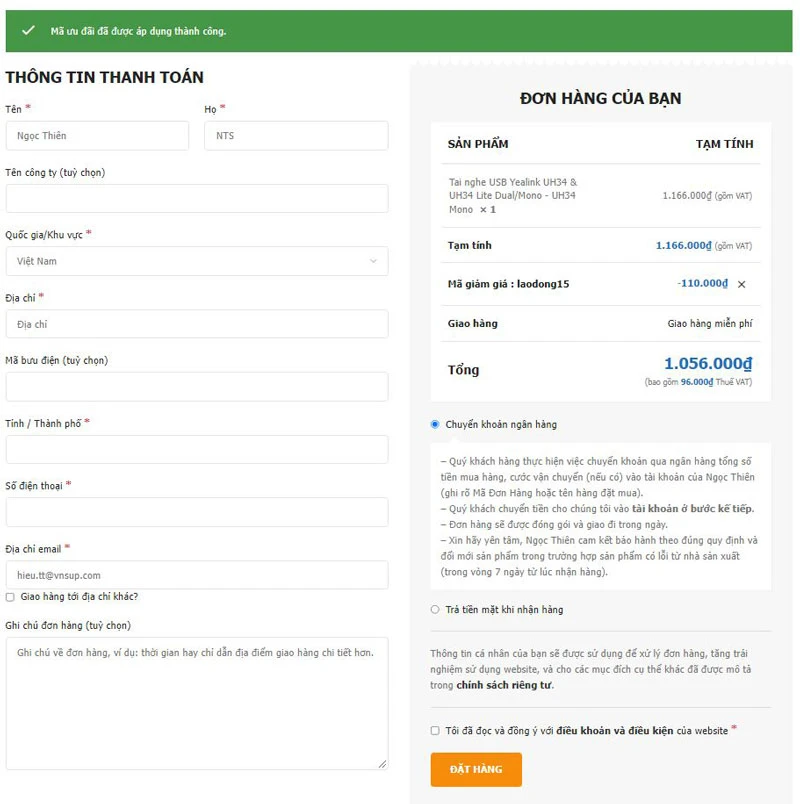Viewport: 800px width, 804px height.
Task: Select the Số điện thoại input
Action: point(197,512)
